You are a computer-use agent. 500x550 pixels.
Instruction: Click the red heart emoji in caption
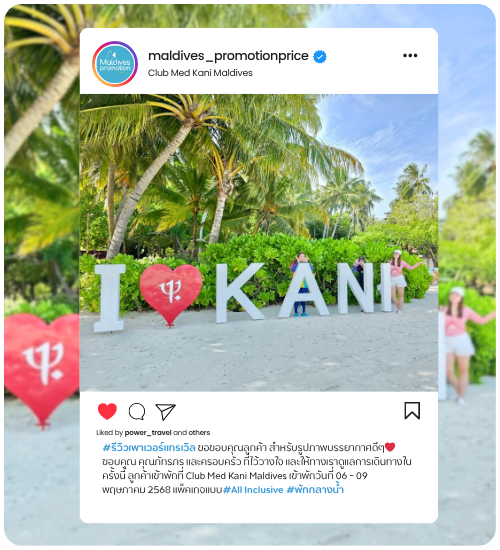click(390, 447)
